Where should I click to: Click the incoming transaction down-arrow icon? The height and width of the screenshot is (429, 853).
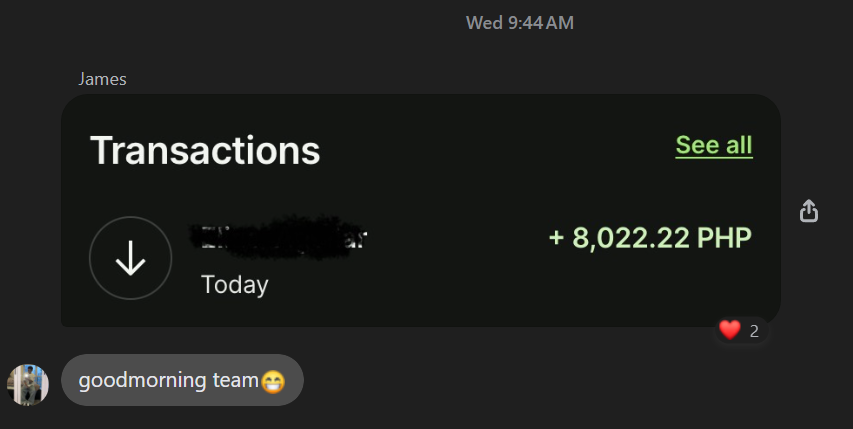pyautogui.click(x=131, y=258)
